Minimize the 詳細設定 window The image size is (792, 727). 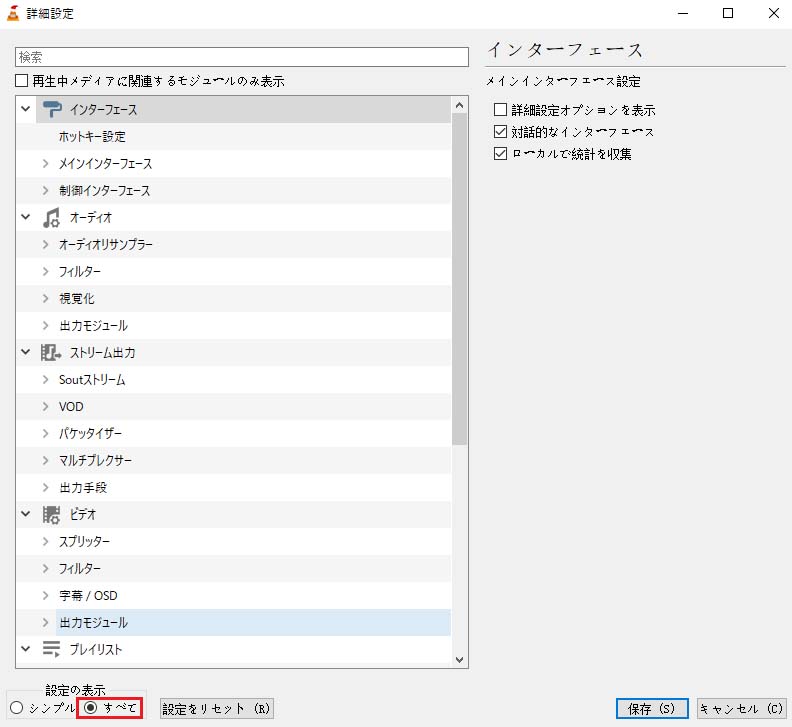(683, 13)
